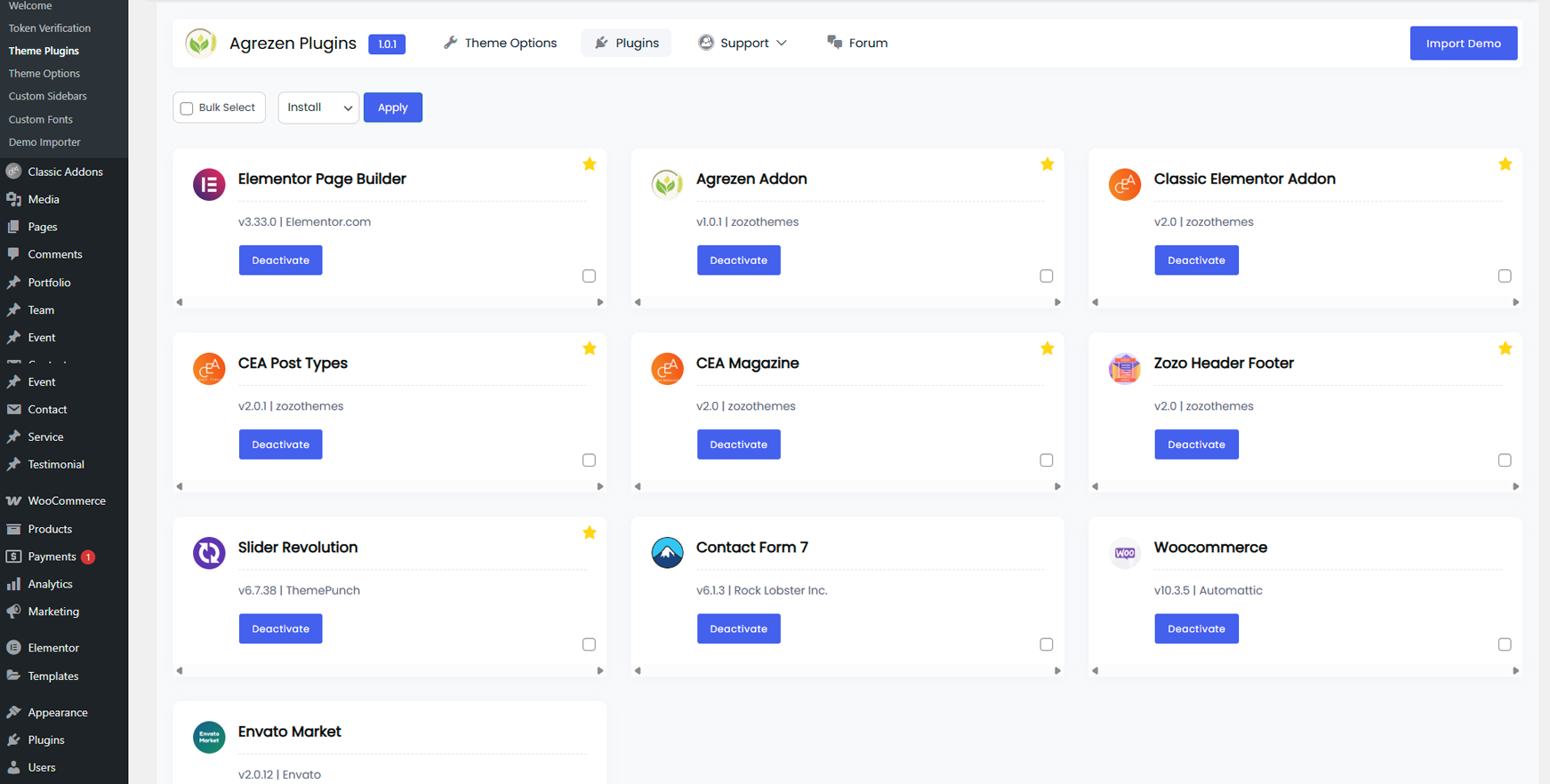This screenshot has height=784, width=1550.
Task: Open the Forum link in header
Action: [x=857, y=43]
